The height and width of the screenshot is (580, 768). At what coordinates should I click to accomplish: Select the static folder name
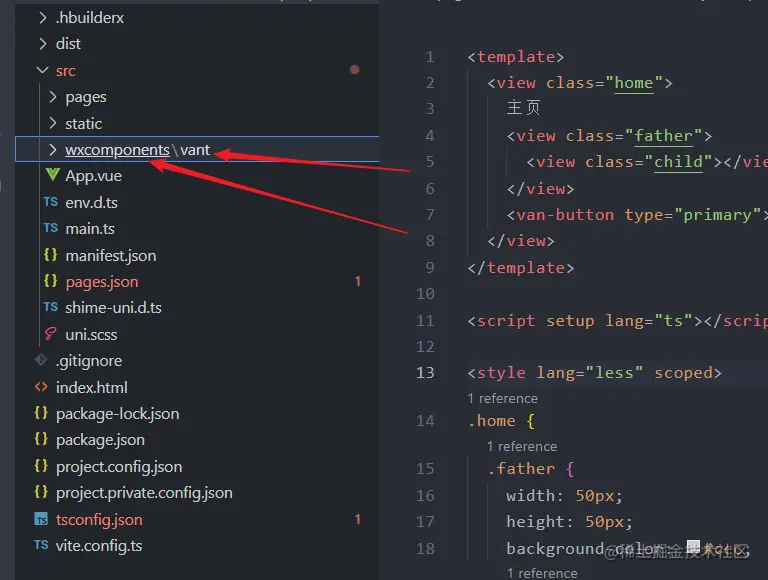click(x=83, y=123)
